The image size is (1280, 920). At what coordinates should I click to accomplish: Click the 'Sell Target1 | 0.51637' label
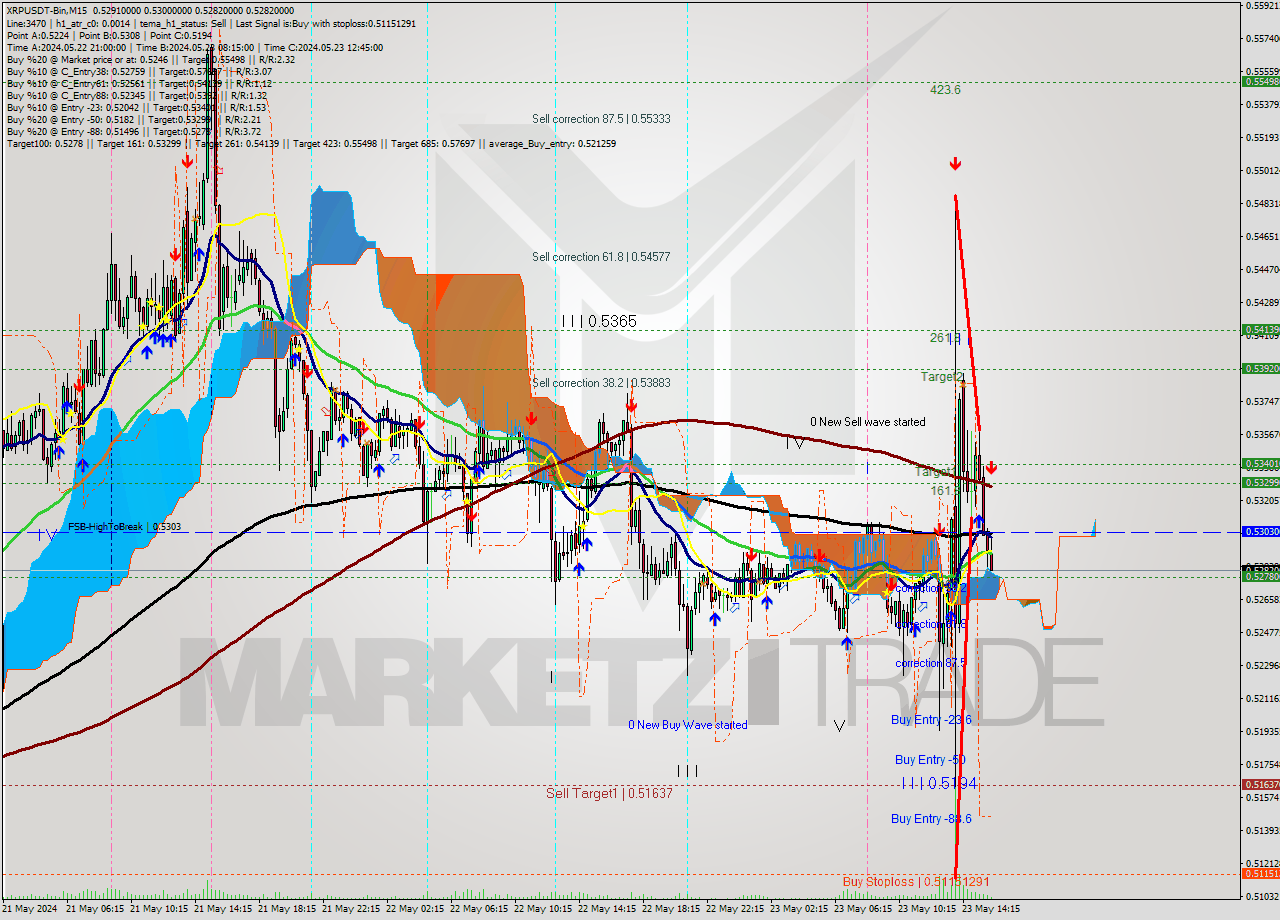click(609, 793)
